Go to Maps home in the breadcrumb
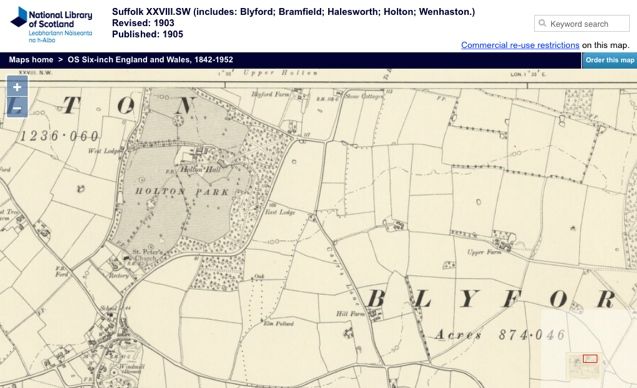Screen dimensions: 637x388 click(x=31, y=60)
